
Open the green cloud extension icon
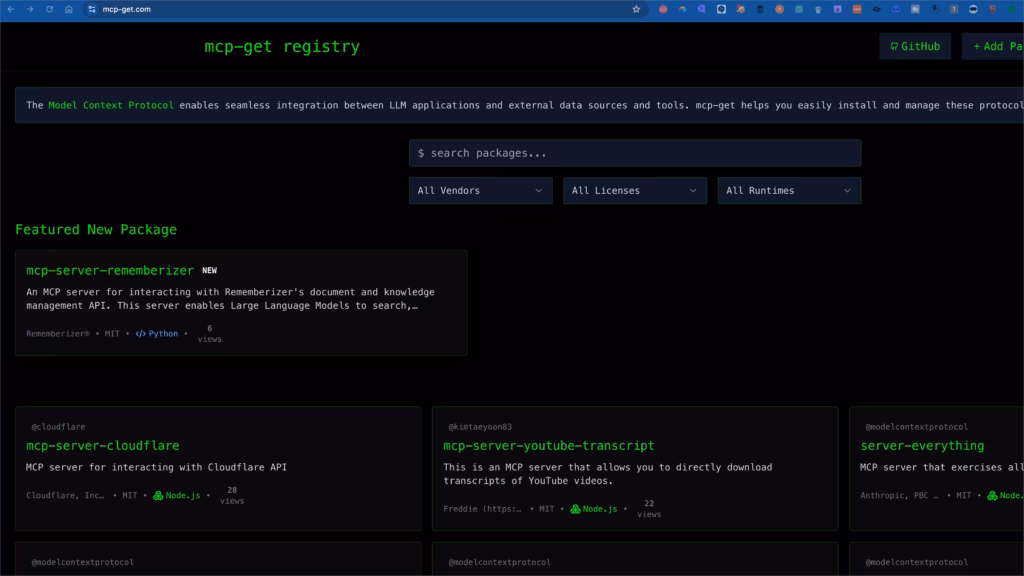[1012, 9]
